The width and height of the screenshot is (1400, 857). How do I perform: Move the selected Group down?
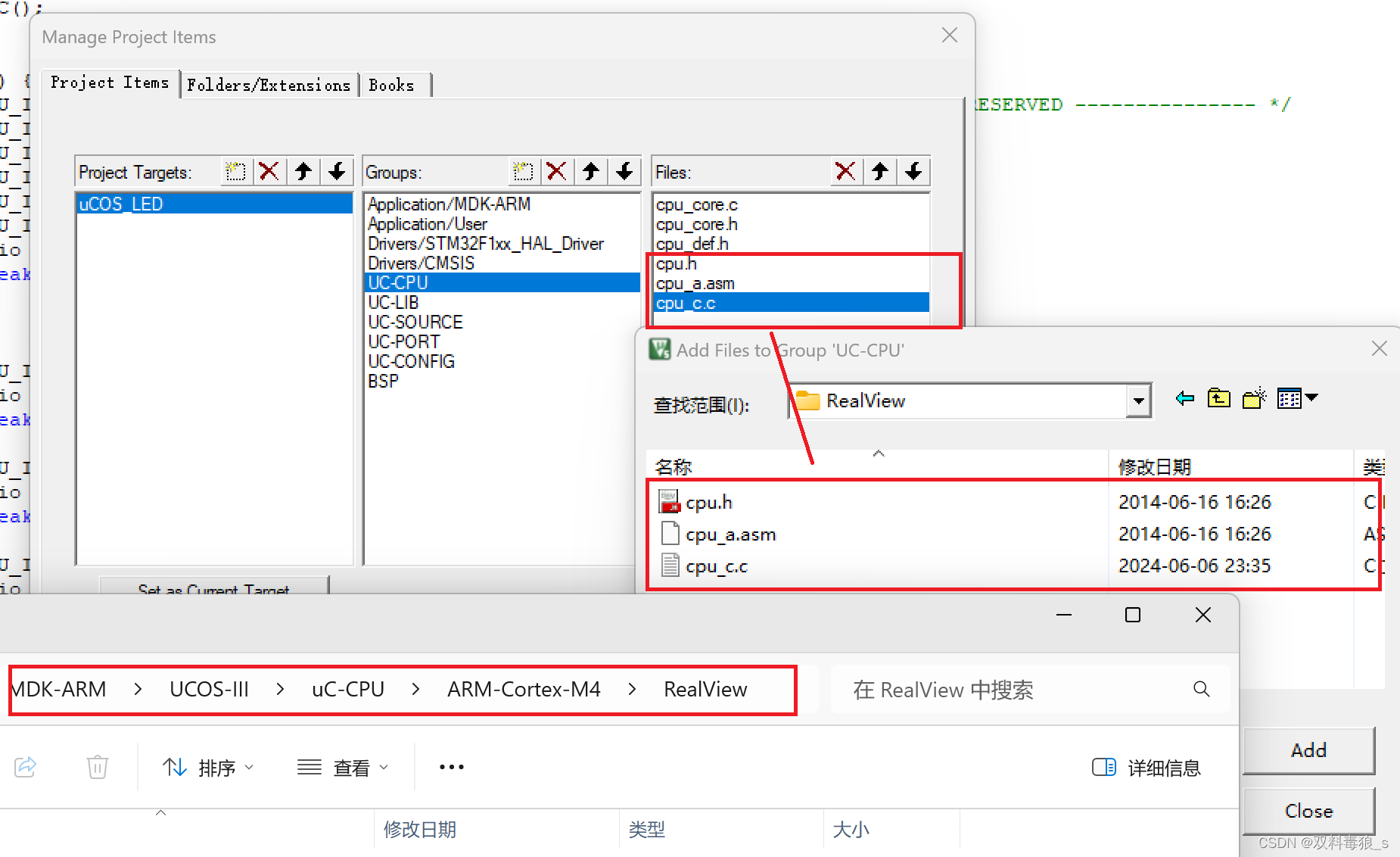point(624,172)
